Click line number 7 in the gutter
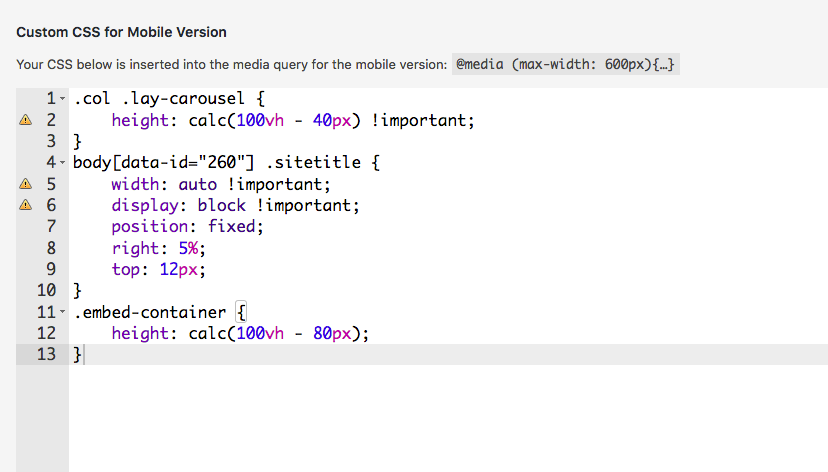 click(x=51, y=227)
